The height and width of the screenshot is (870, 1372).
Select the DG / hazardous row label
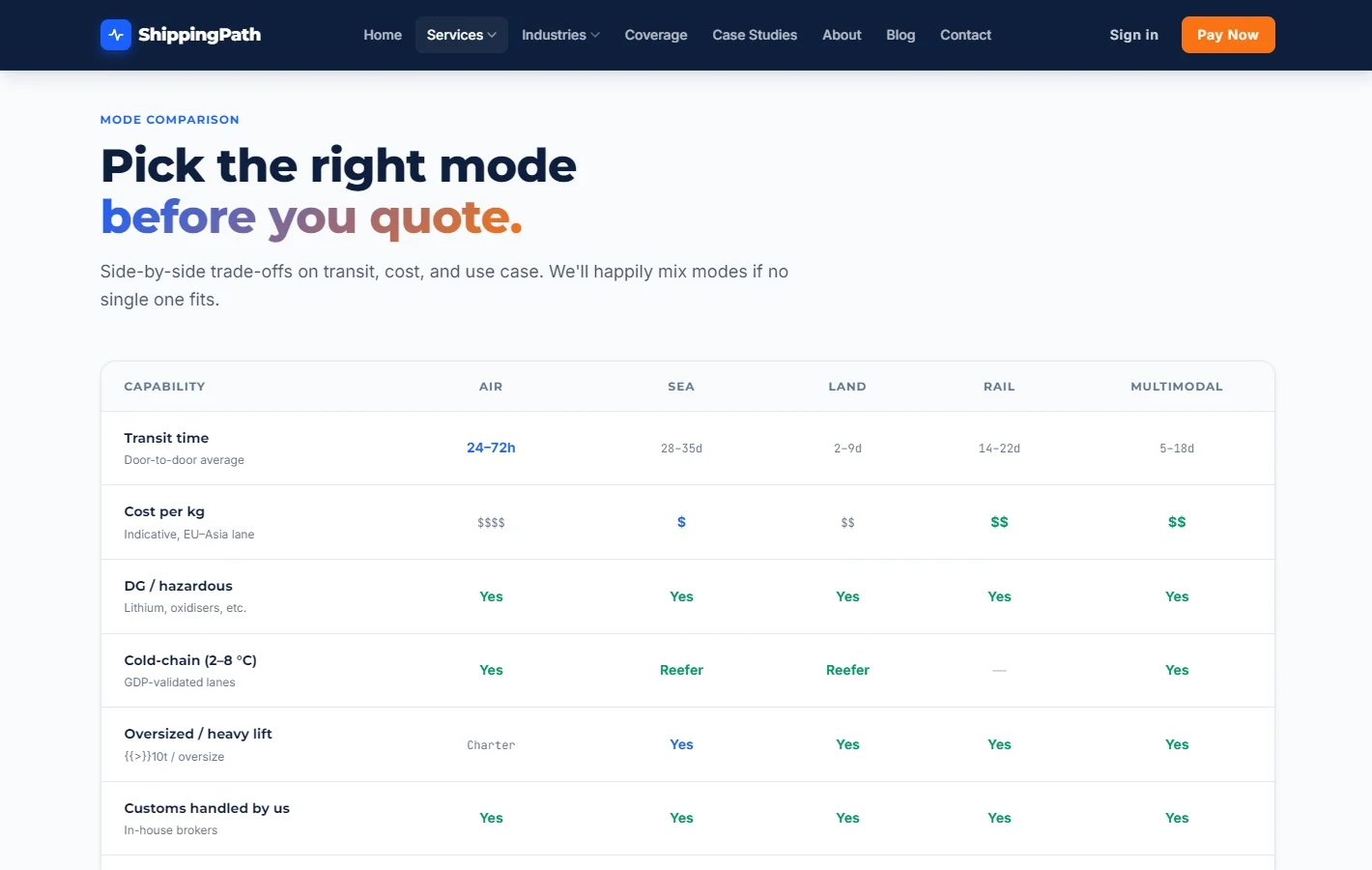(x=178, y=586)
